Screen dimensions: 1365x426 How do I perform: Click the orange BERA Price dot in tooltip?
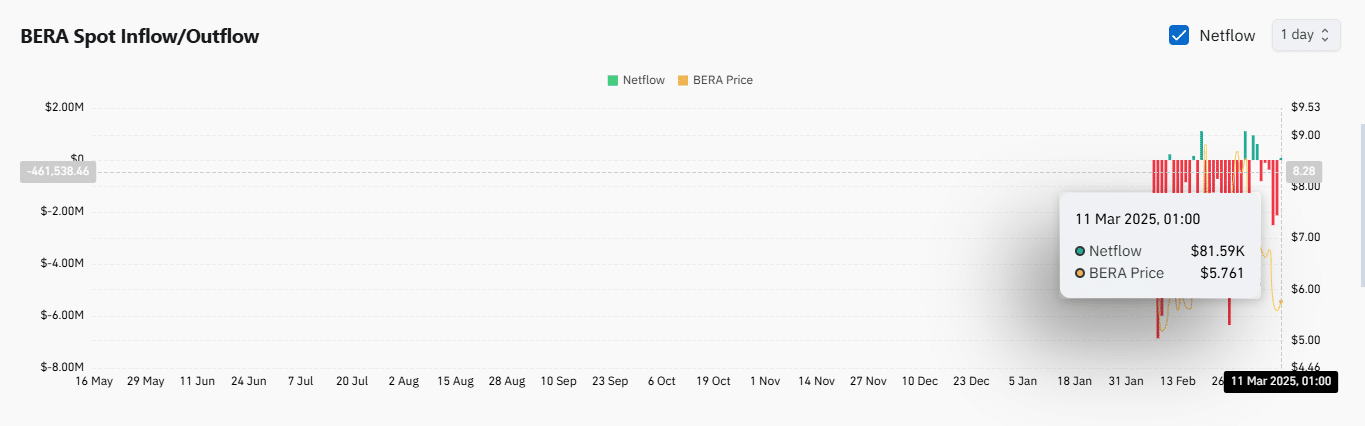pos(1080,273)
